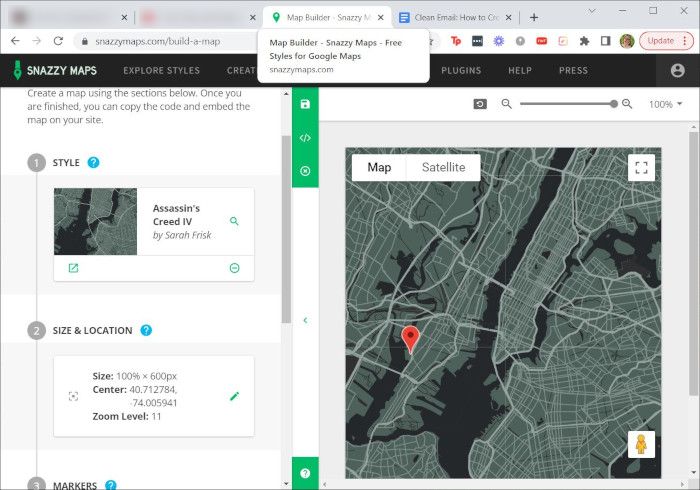Collapse the left panel with the chevron arrow
The image size is (700, 490).
tap(305, 320)
